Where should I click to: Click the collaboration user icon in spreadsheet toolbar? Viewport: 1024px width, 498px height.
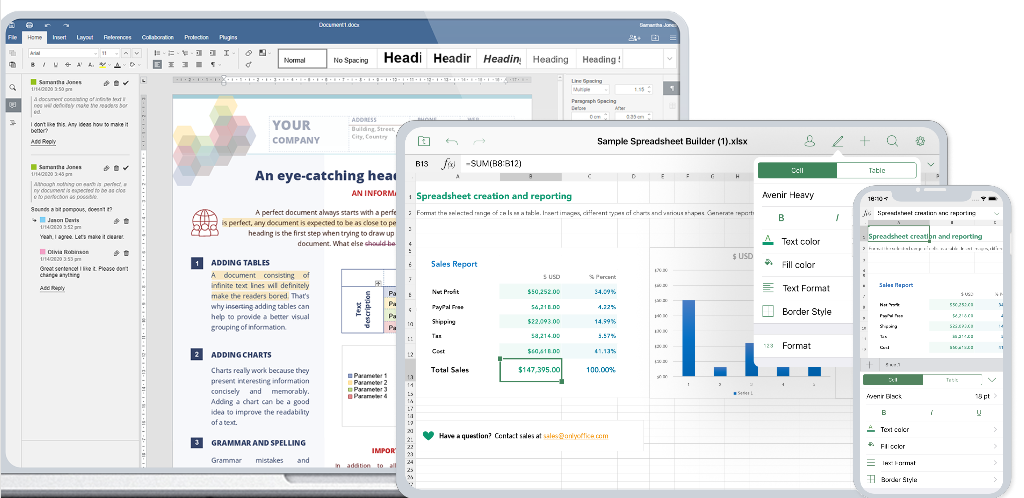point(810,142)
